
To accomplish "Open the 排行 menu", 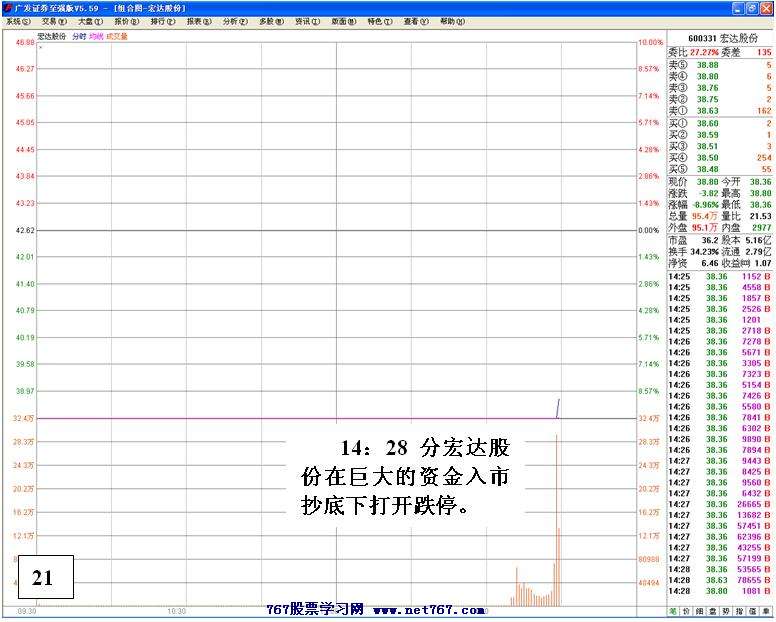I will point(163,22).
